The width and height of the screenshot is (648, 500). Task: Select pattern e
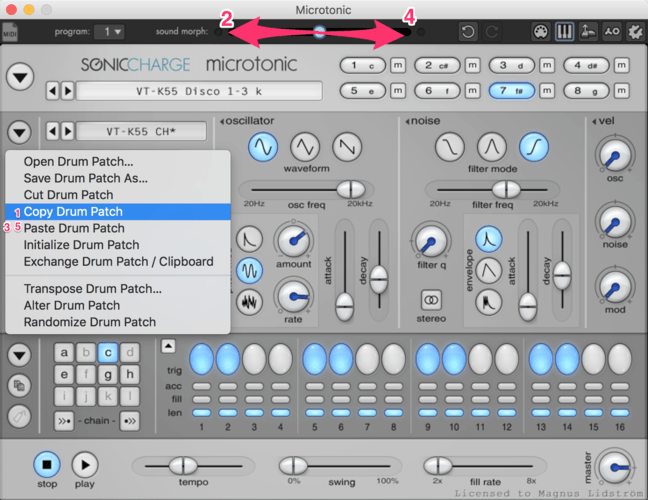[64, 374]
